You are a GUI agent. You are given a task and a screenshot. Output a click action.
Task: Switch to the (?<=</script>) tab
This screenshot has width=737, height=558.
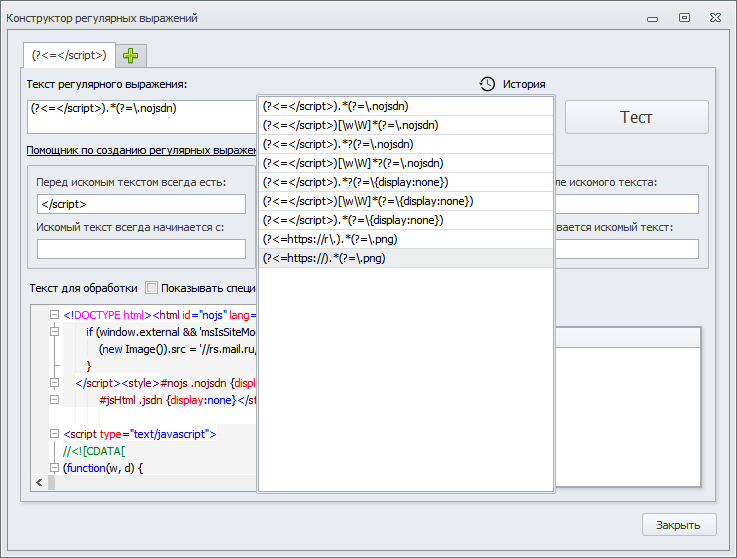69,54
